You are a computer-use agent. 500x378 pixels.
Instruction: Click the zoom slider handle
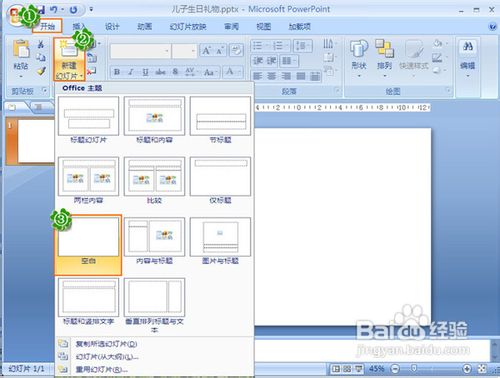414,368
